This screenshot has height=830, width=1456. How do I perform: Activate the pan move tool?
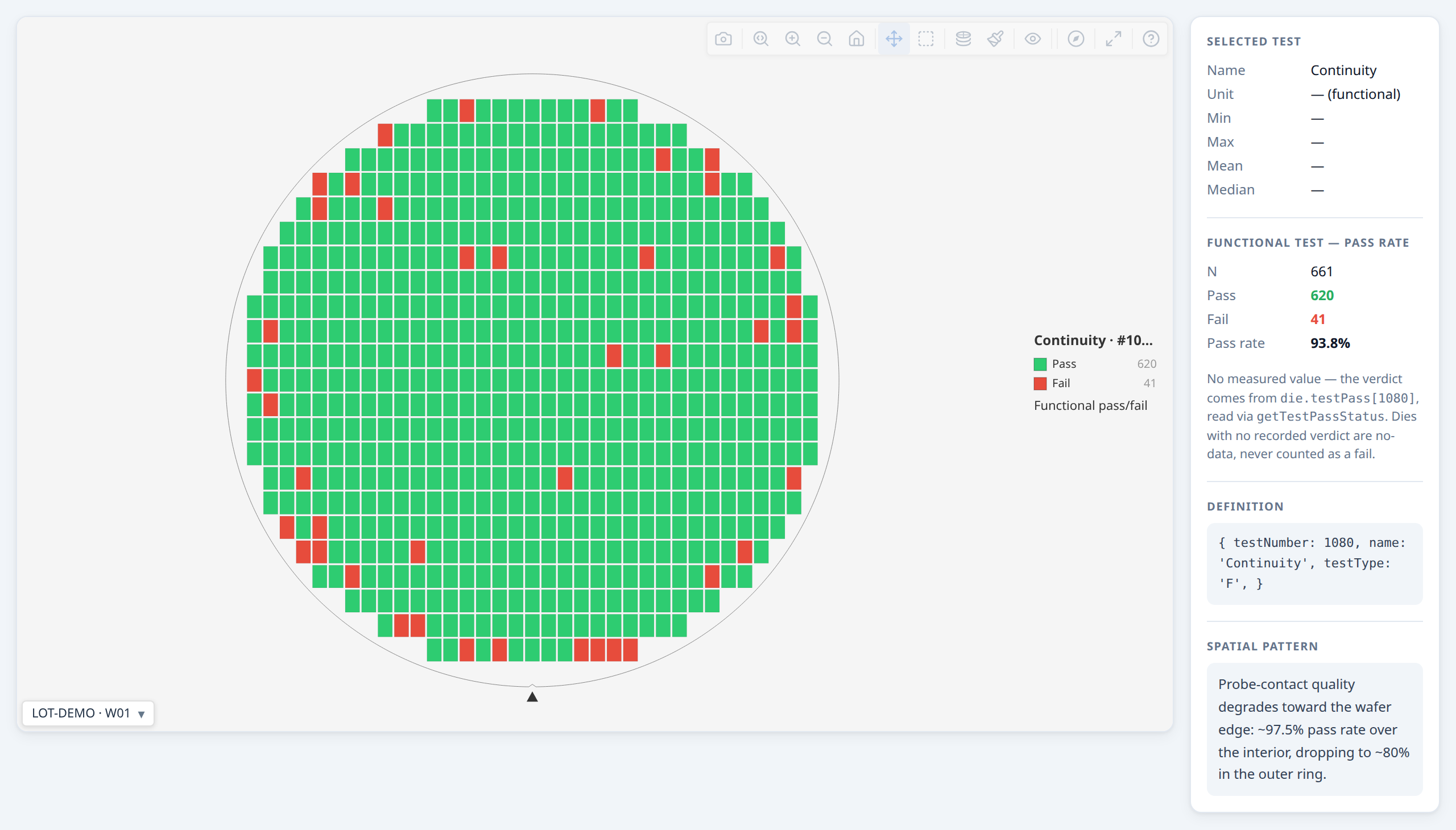pyautogui.click(x=894, y=39)
